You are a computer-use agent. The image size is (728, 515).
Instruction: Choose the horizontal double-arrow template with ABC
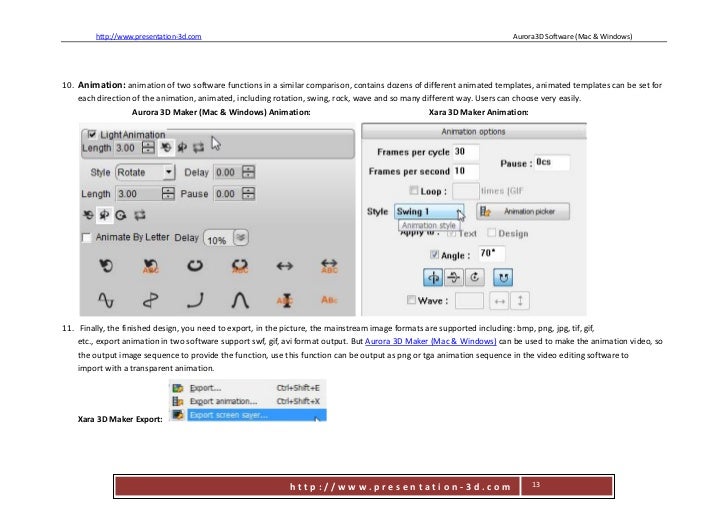[329, 266]
